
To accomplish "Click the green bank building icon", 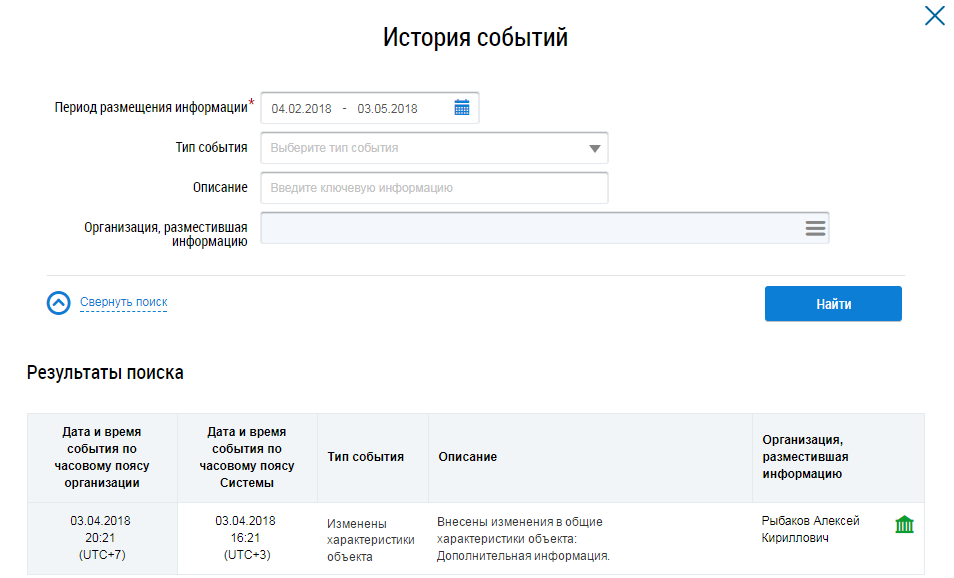I will pos(904,525).
